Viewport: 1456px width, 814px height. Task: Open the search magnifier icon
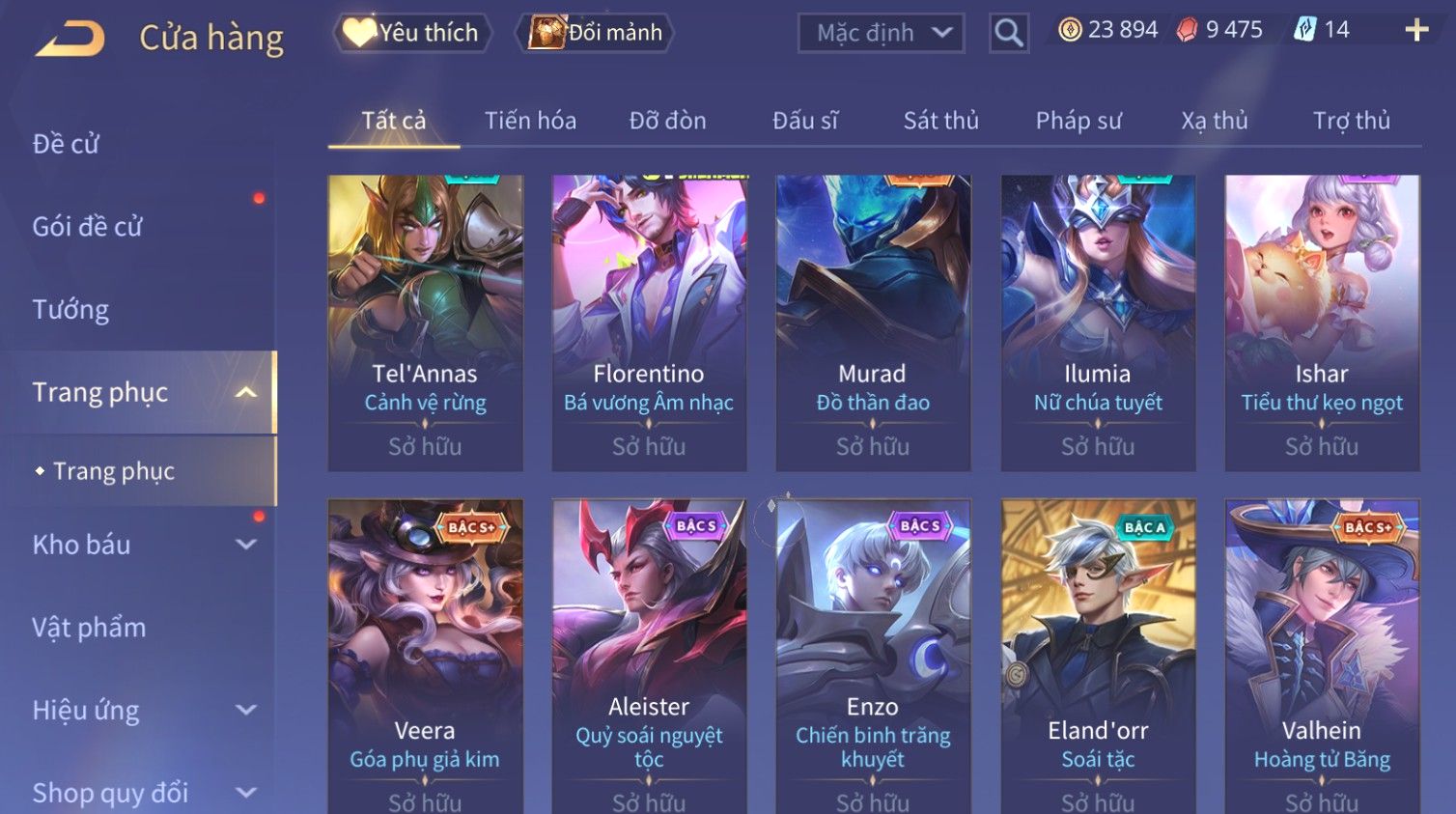coord(1009,33)
